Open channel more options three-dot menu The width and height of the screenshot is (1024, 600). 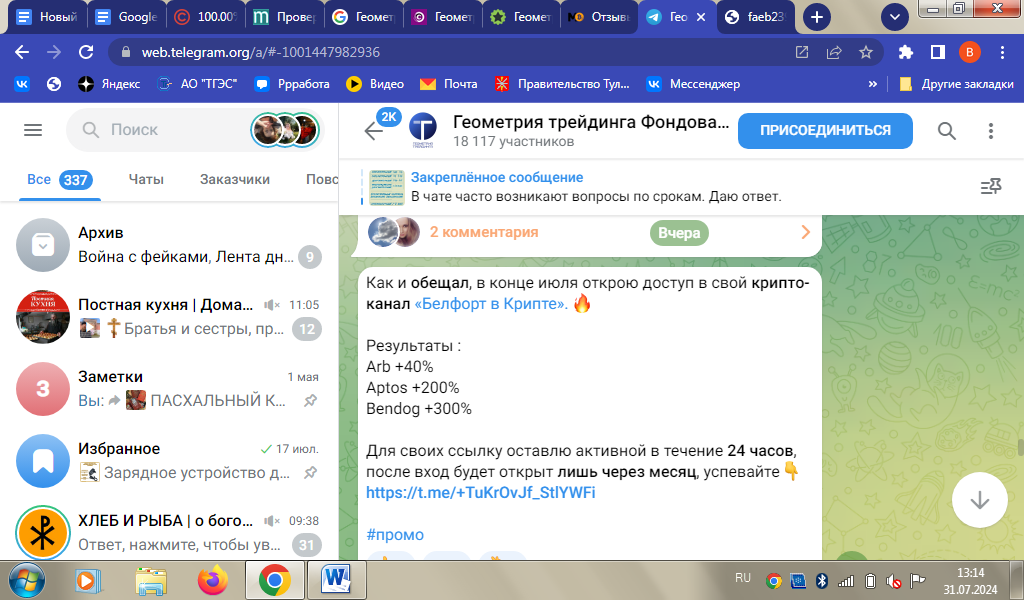pos(991,131)
